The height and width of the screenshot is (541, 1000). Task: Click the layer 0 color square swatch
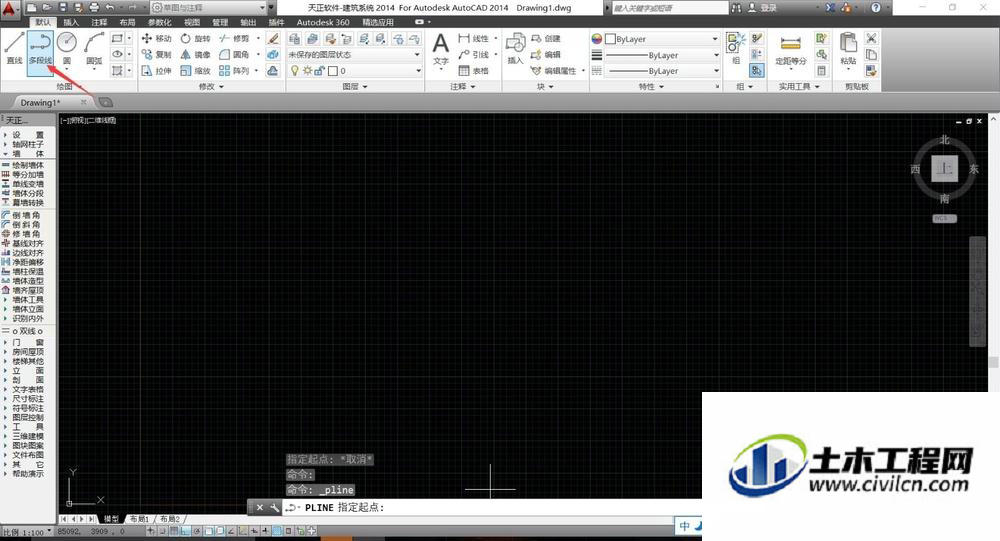(332, 71)
